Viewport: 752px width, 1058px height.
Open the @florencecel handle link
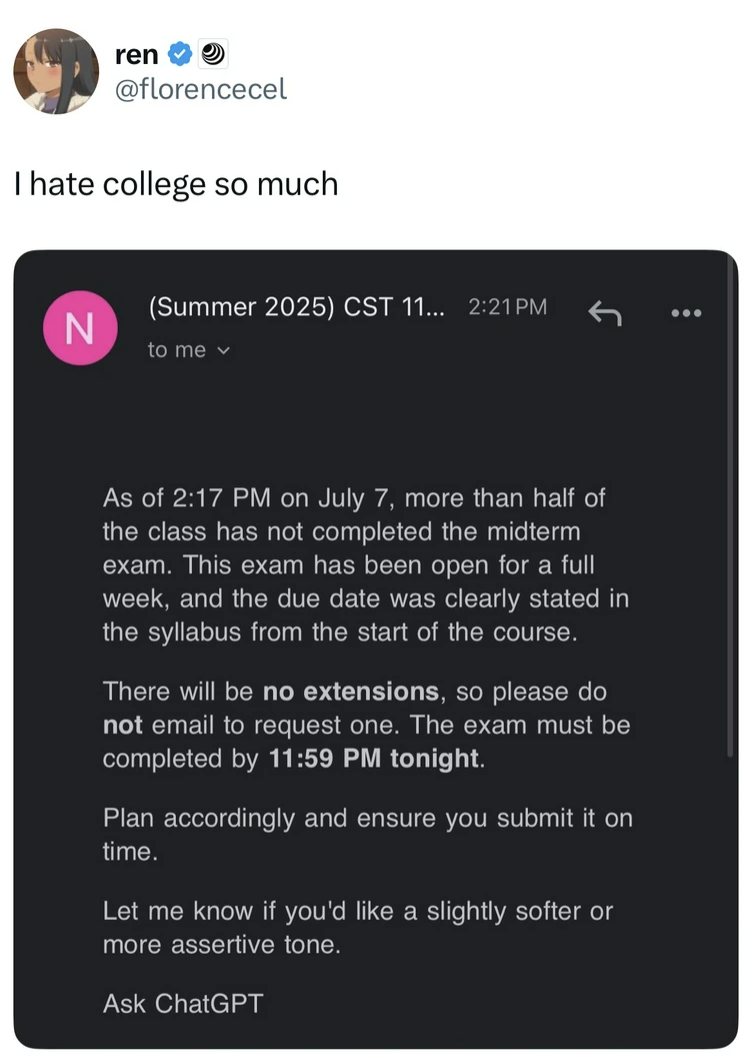point(201,89)
